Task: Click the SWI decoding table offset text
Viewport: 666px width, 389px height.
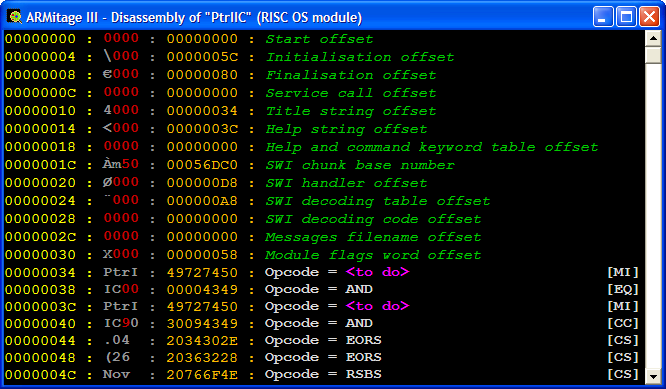Action: pyautogui.click(x=378, y=201)
